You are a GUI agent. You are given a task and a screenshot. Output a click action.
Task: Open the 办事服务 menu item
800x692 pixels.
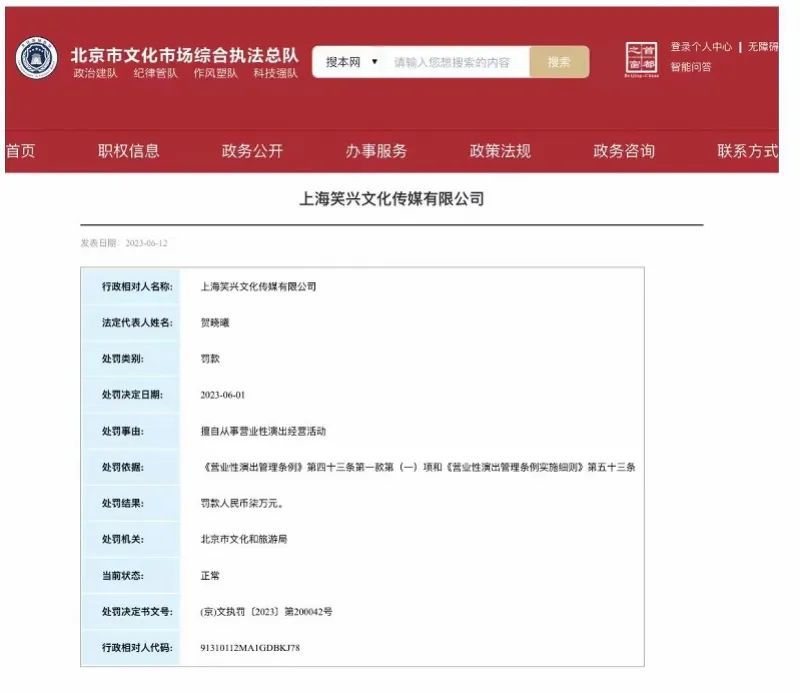(376, 151)
